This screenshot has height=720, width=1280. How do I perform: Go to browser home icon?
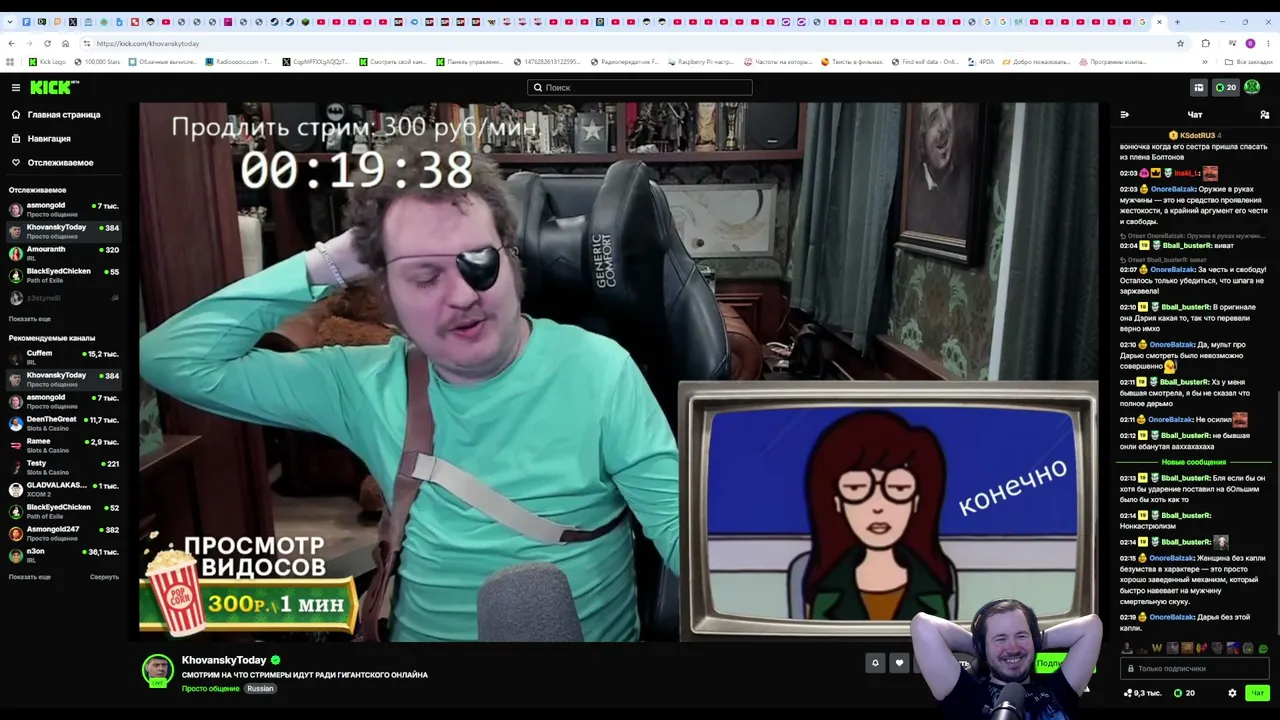[x=65, y=44]
